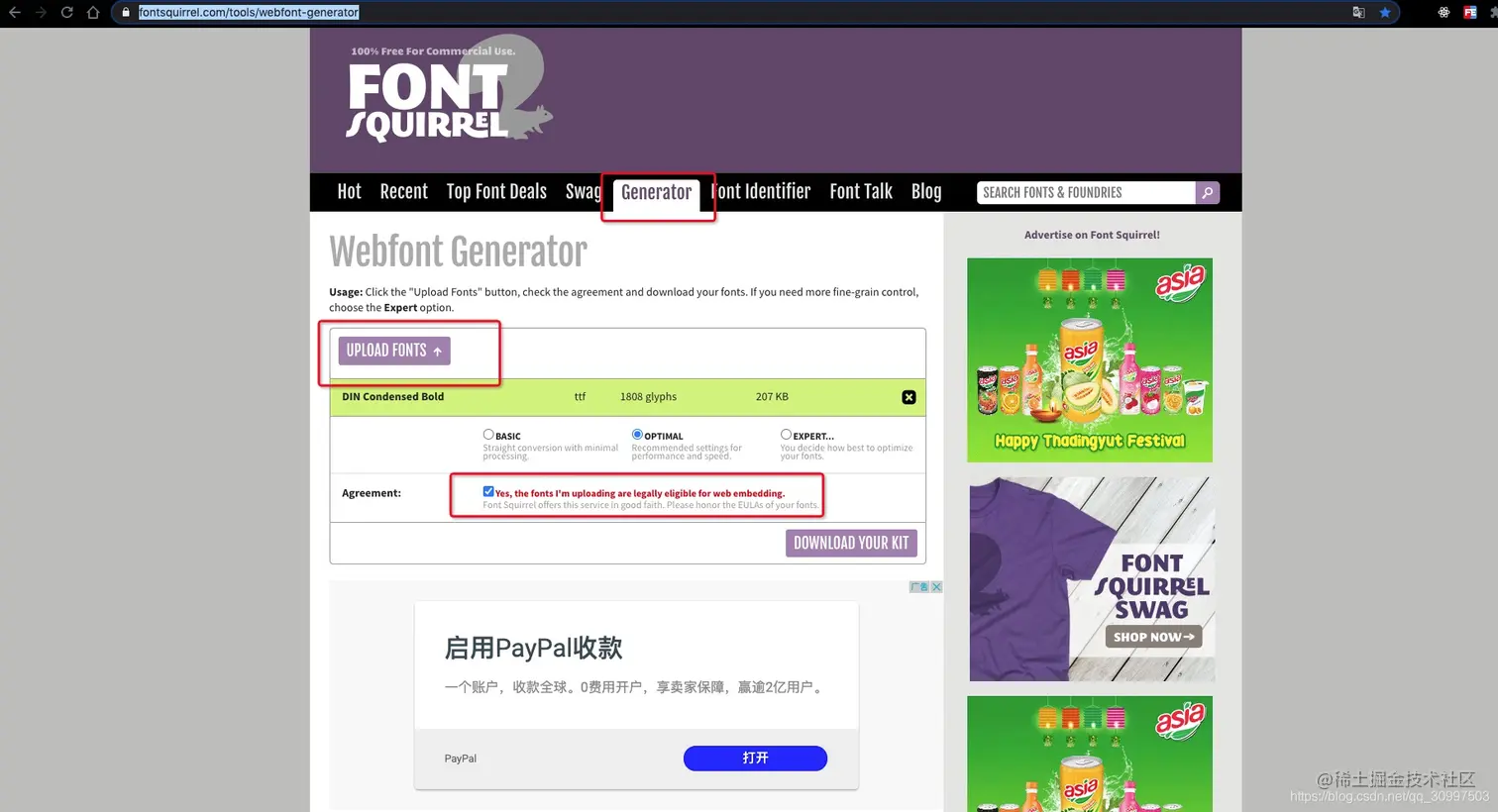Viewport: 1498px width, 812px height.
Task: Click the search magnifier button
Action: click(1207, 193)
